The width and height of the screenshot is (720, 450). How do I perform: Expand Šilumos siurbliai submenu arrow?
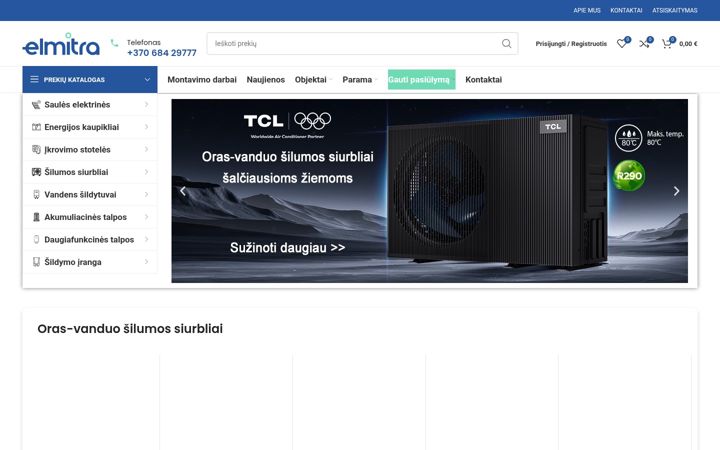pos(146,172)
